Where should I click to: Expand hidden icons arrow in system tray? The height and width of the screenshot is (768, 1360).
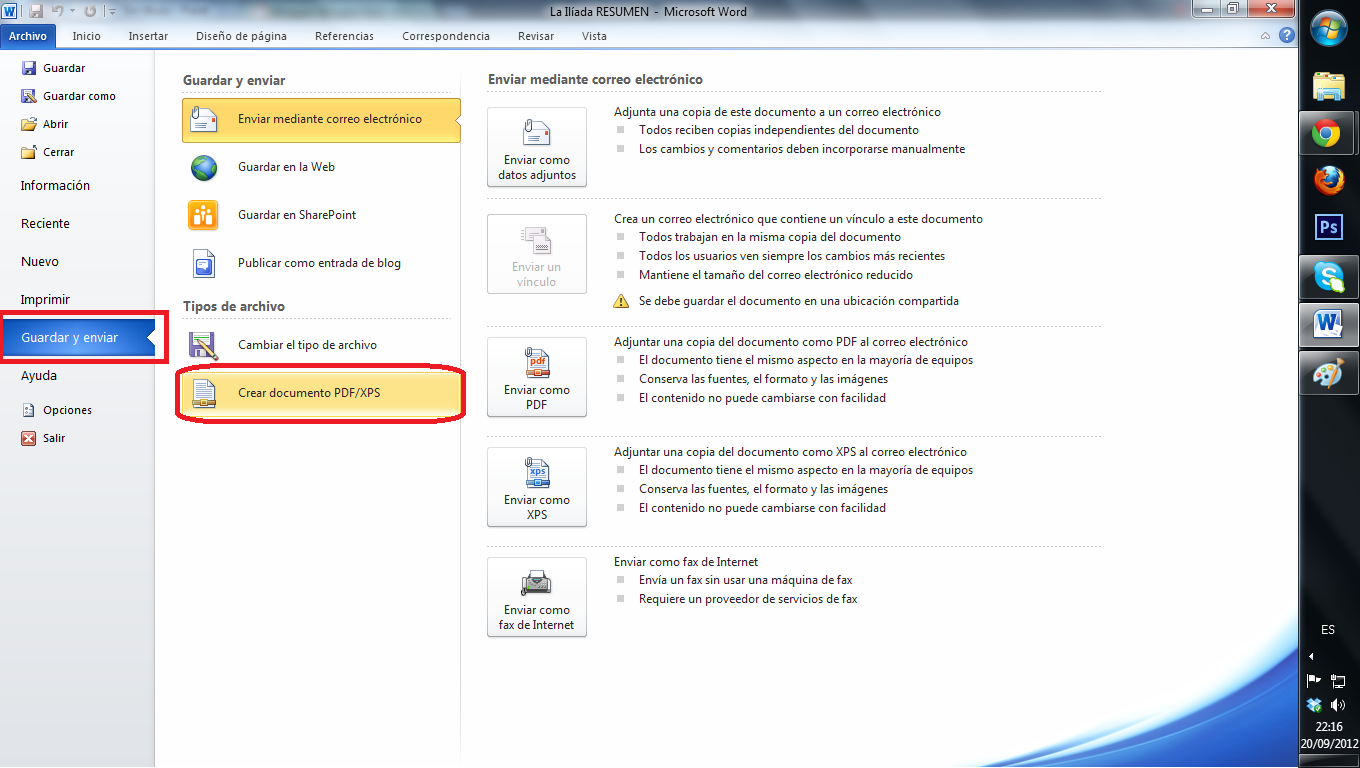click(x=1310, y=656)
